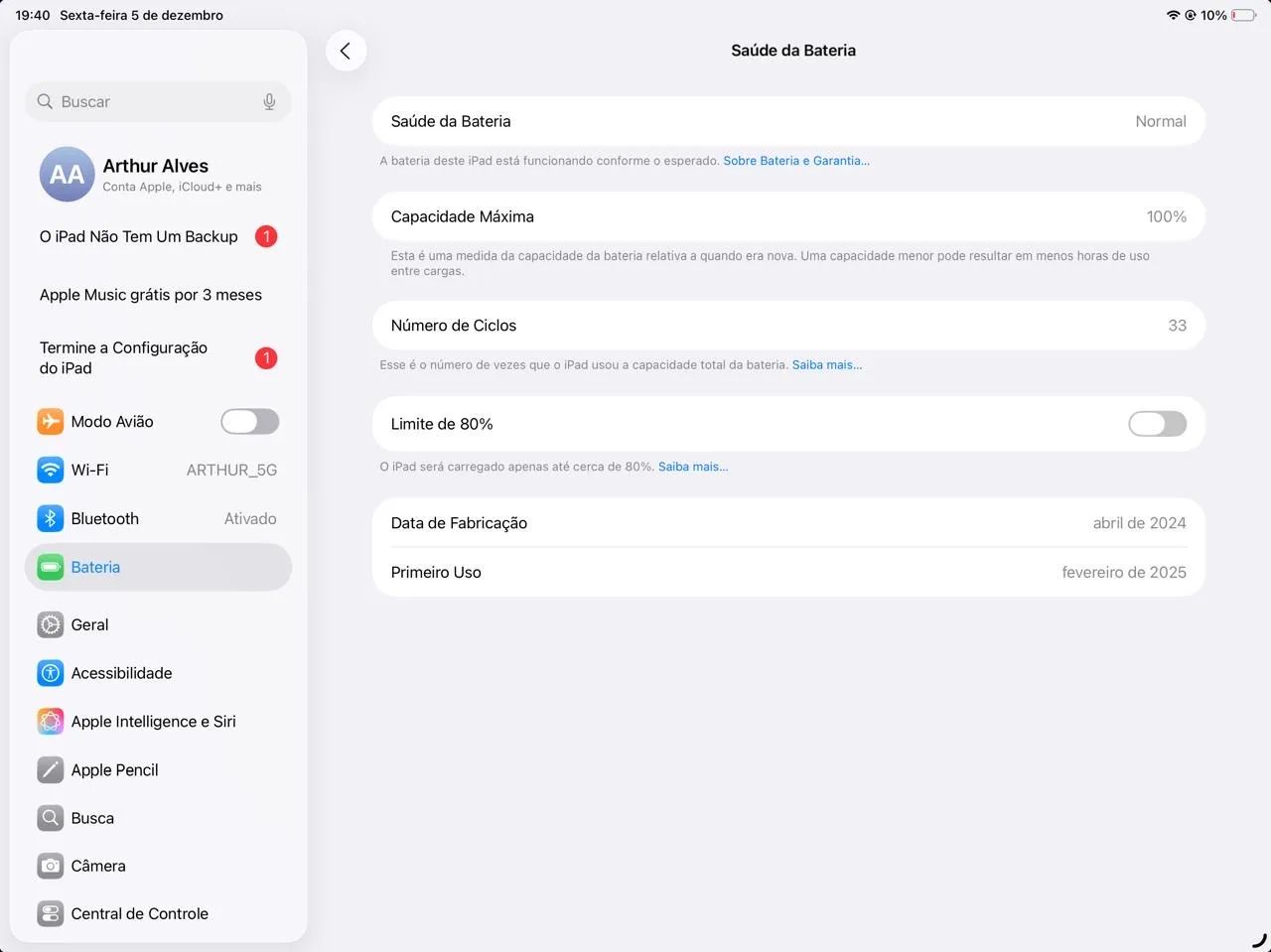Open Sobre Bateria e Garantia link
1271x952 pixels.
(x=795, y=161)
